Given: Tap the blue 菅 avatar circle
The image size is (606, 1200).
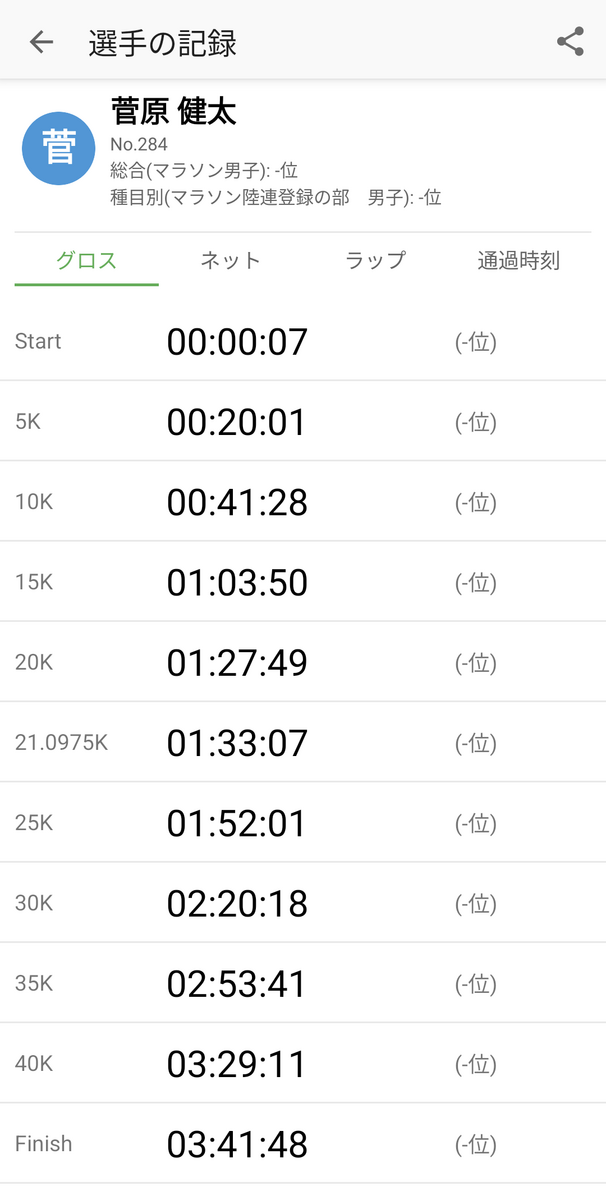Looking at the screenshot, I should [59, 149].
